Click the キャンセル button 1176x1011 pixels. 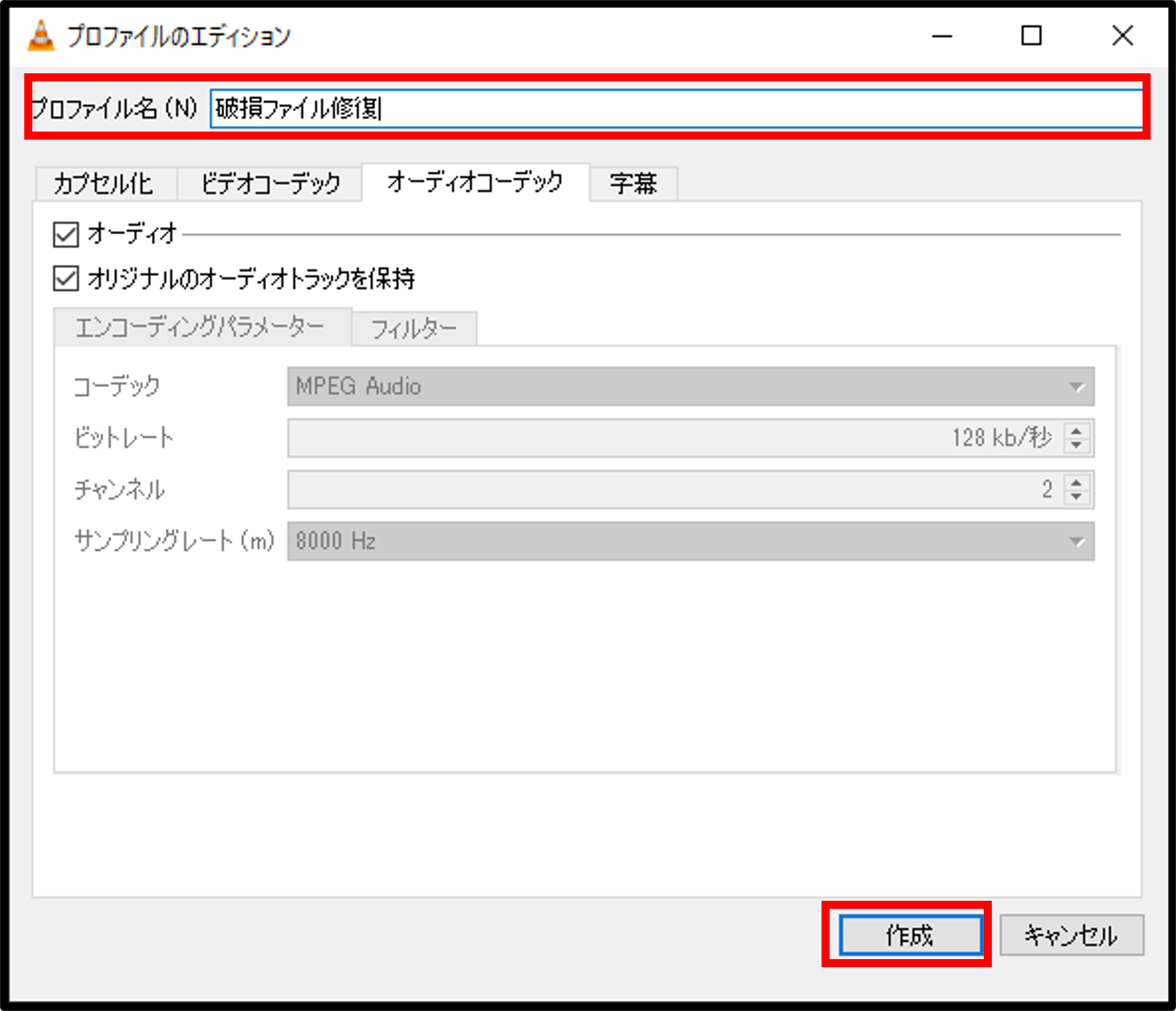coord(1071,935)
